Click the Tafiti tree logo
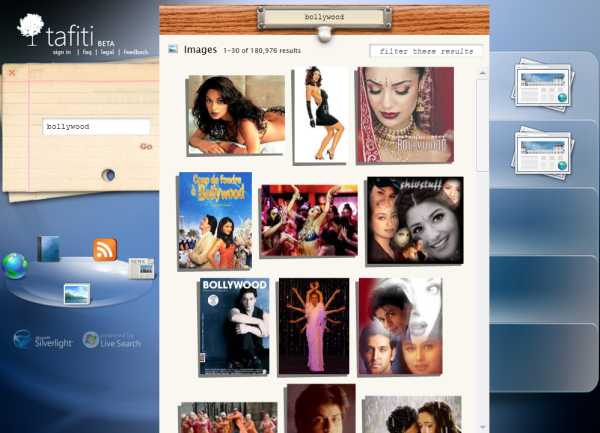Image resolution: width=600 pixels, height=433 pixels. click(31, 30)
